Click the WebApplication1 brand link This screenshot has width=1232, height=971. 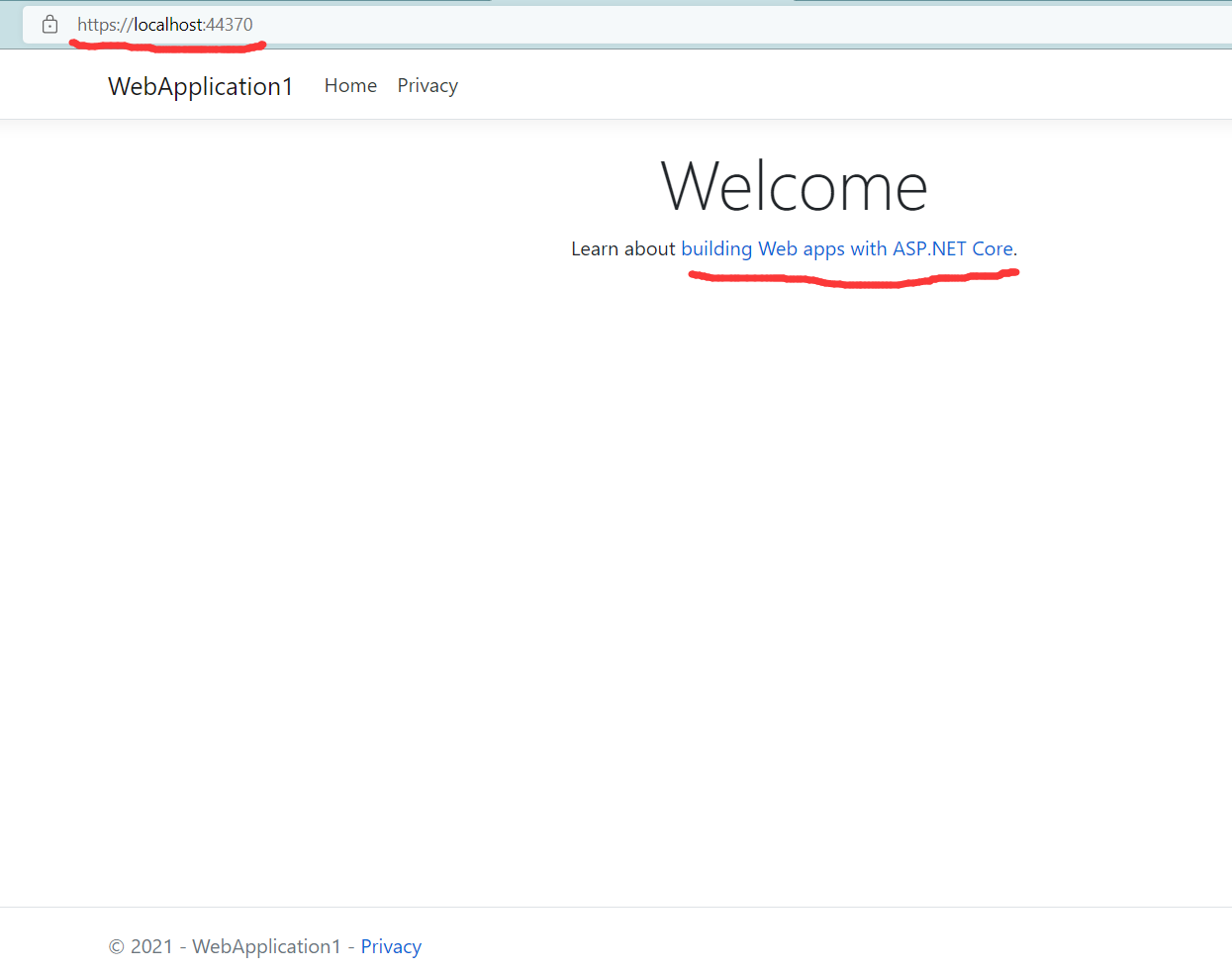pos(200,87)
